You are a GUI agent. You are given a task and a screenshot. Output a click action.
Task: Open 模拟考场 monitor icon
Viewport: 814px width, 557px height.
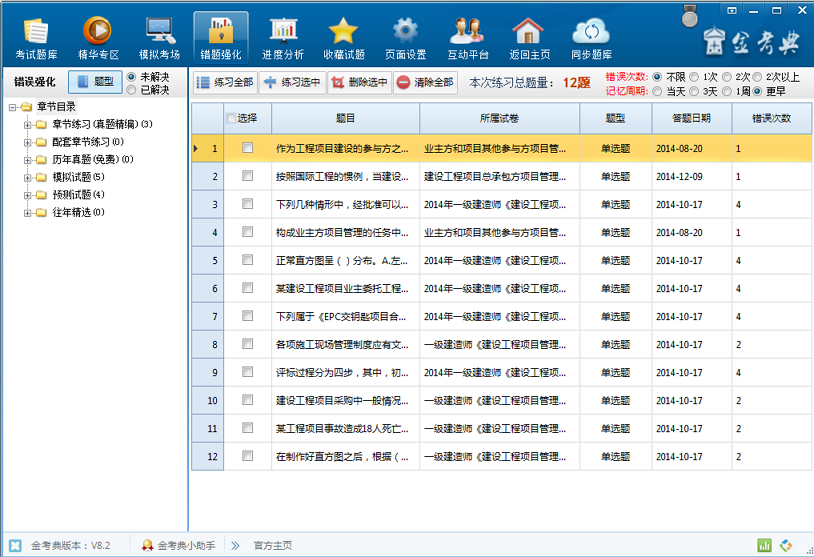click(x=159, y=38)
